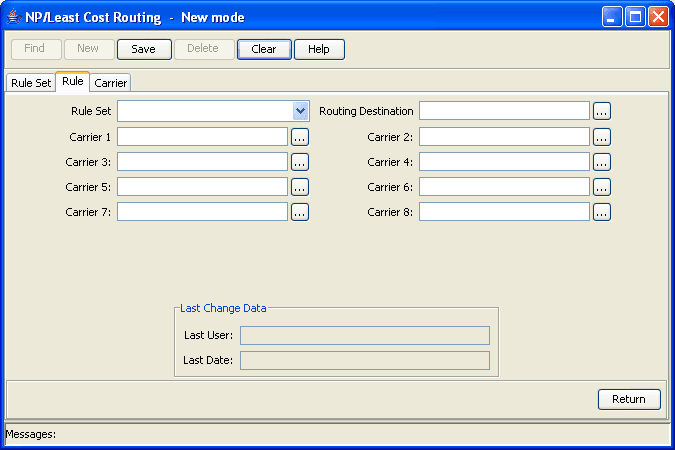The width and height of the screenshot is (675, 450).
Task: Select the Rule tab
Action: point(73,81)
